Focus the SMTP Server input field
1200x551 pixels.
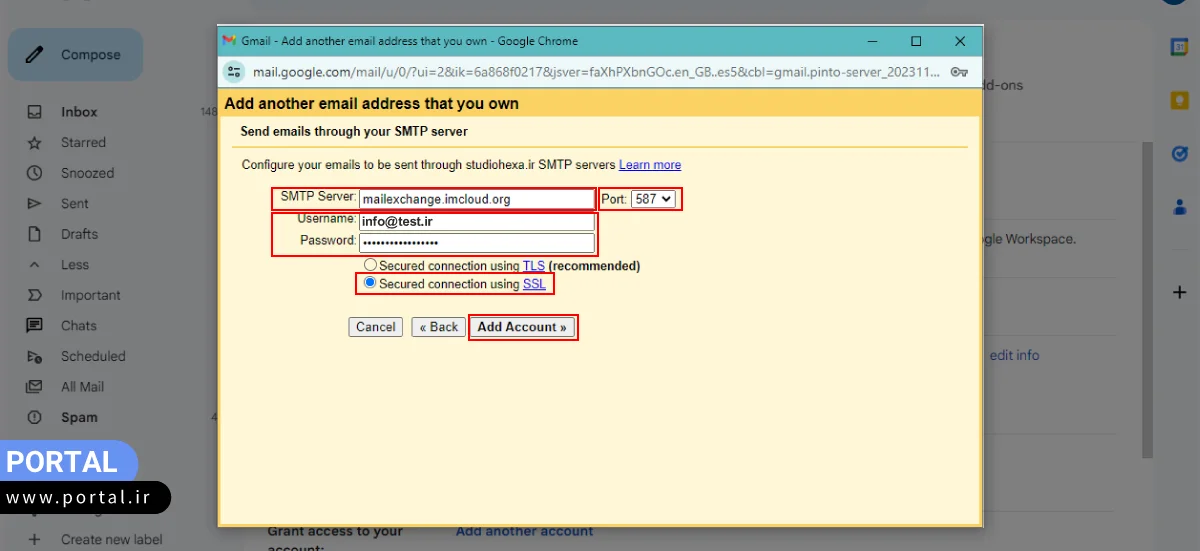(x=477, y=199)
